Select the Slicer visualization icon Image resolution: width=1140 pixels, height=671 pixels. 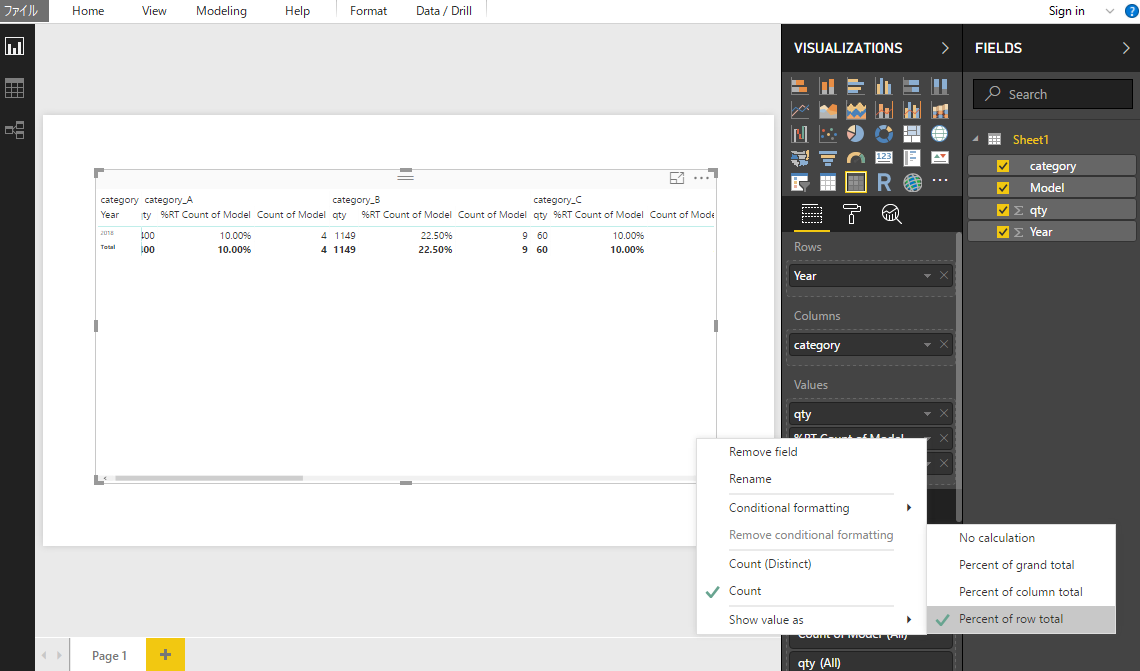(x=800, y=182)
